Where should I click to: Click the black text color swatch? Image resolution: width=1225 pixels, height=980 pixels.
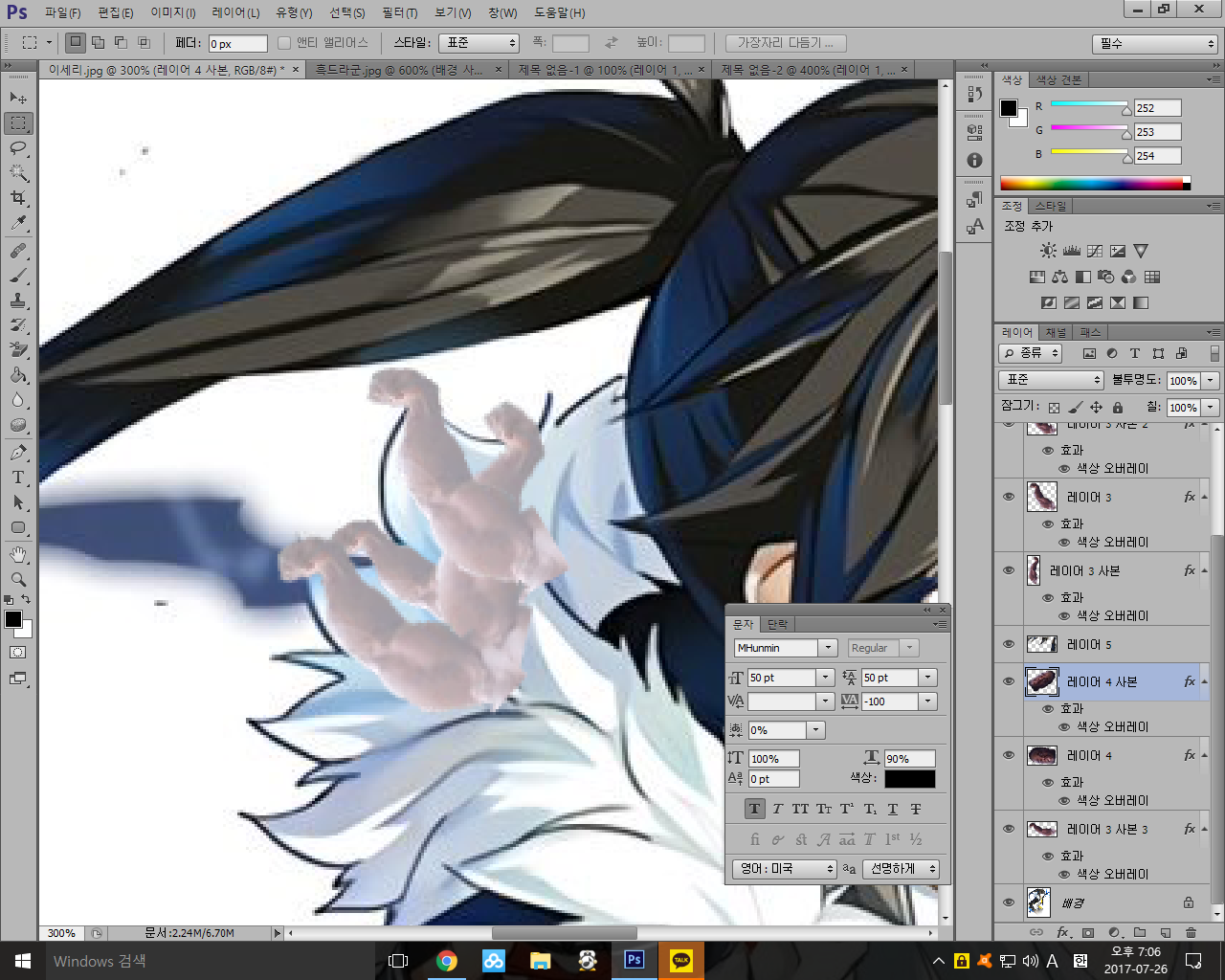(x=909, y=778)
